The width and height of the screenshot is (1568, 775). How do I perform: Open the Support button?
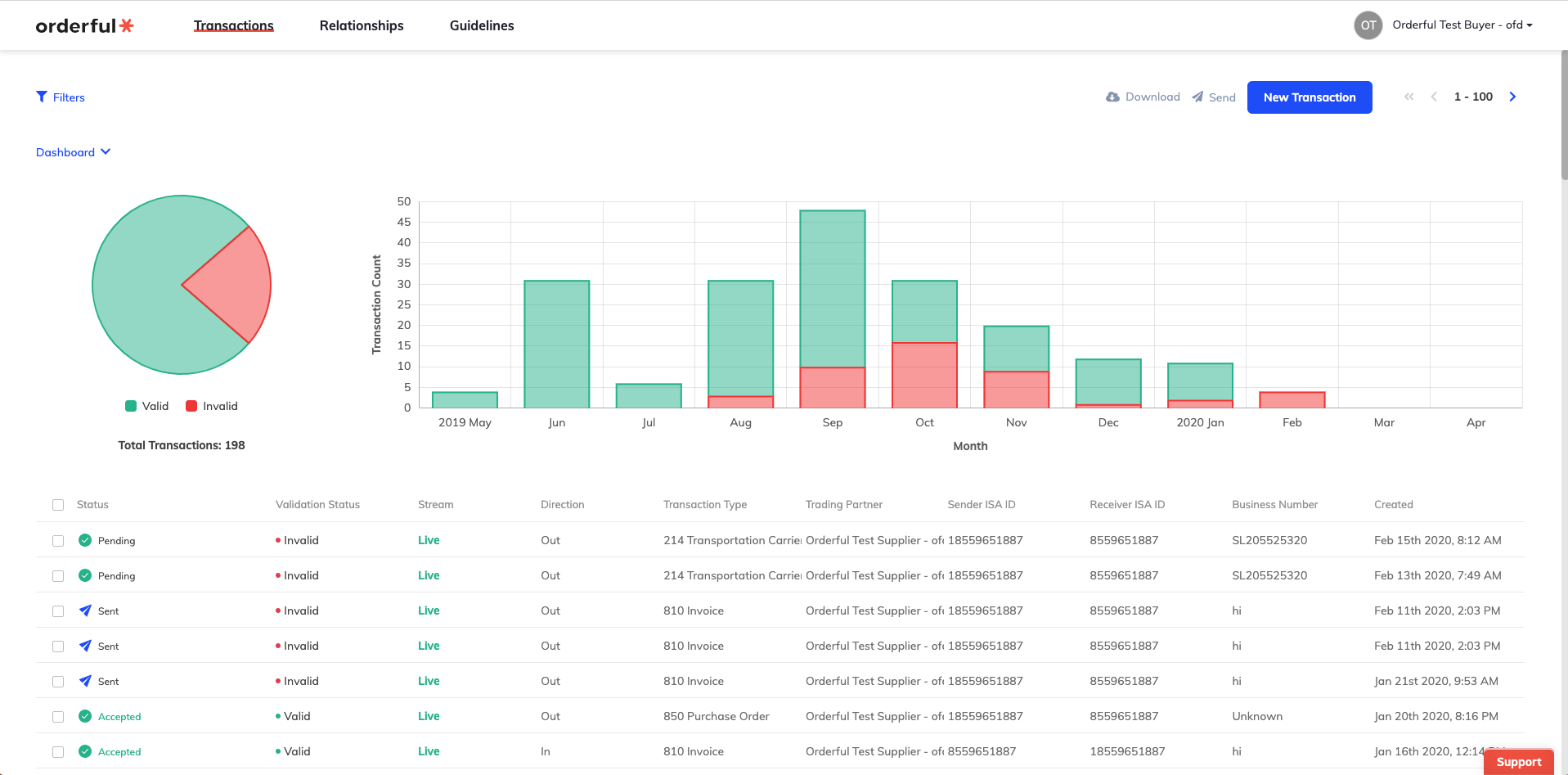tap(1519, 762)
